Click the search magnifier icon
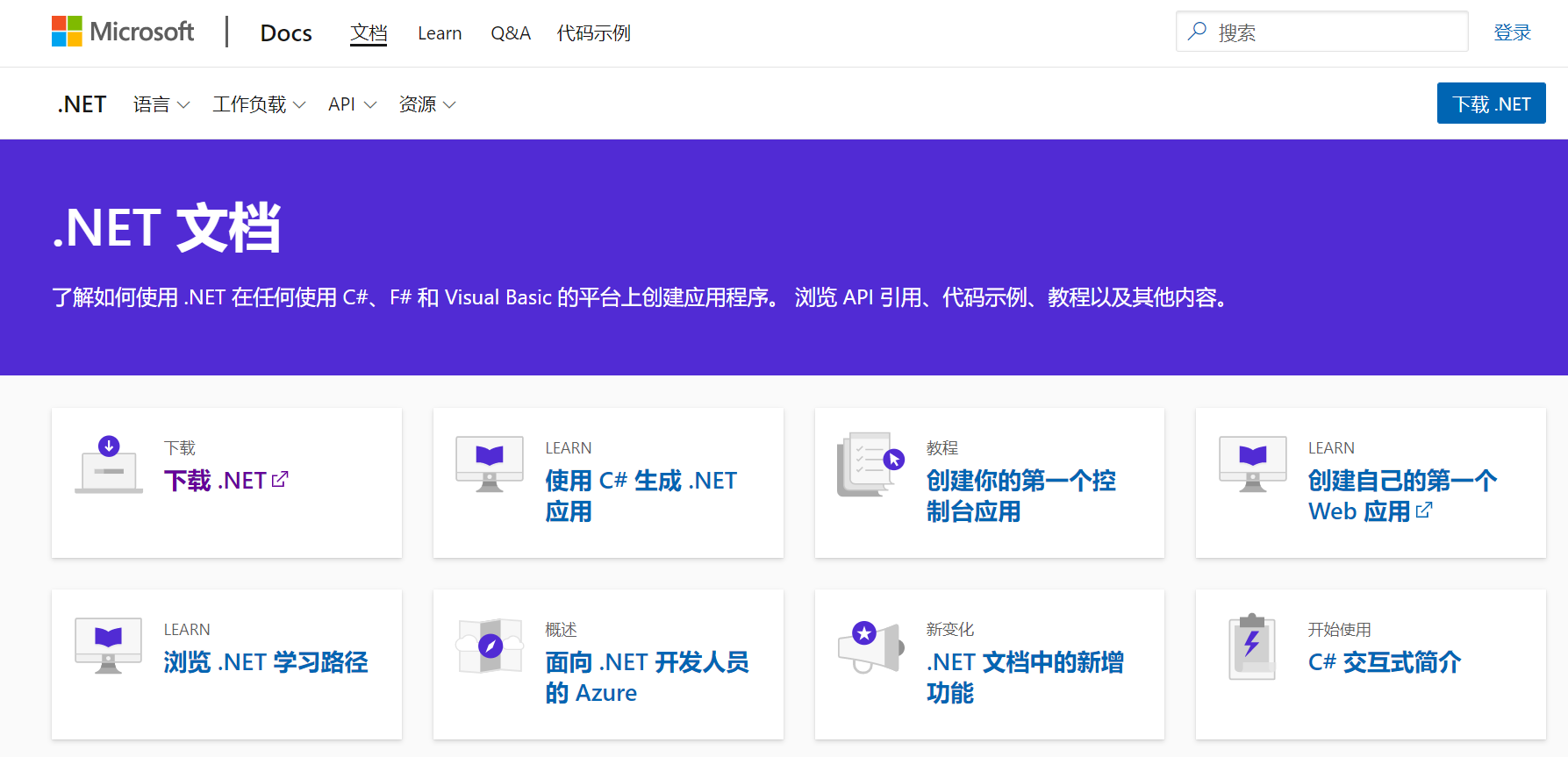This screenshot has width=1568, height=757. point(1197,32)
